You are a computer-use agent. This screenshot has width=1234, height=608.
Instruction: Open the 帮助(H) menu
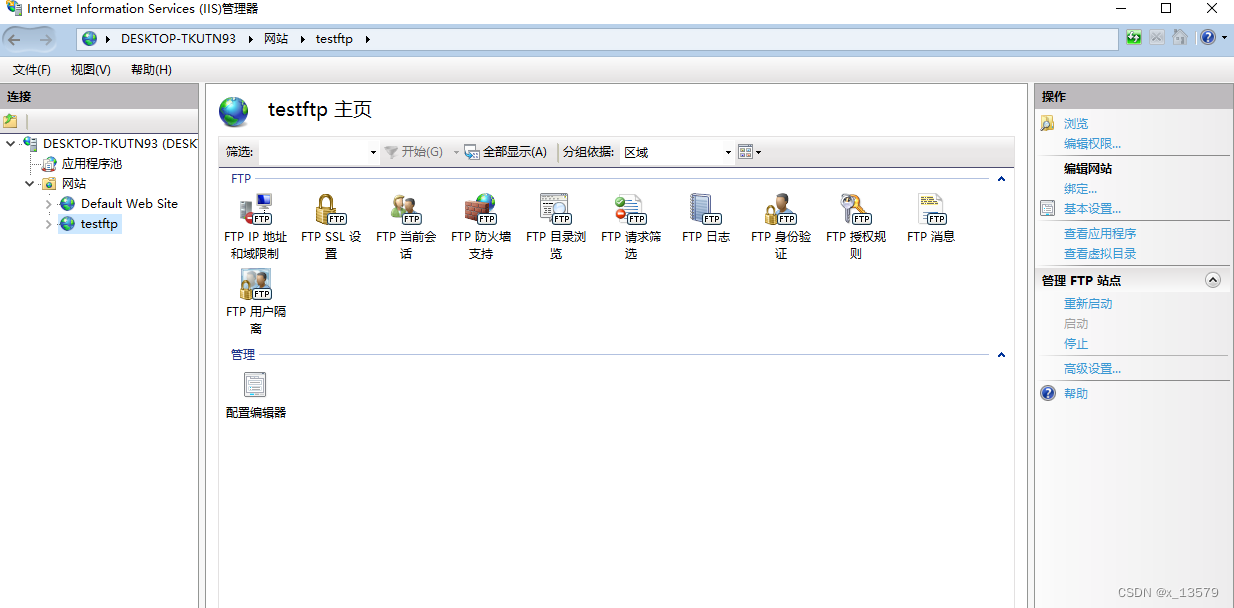[151, 70]
